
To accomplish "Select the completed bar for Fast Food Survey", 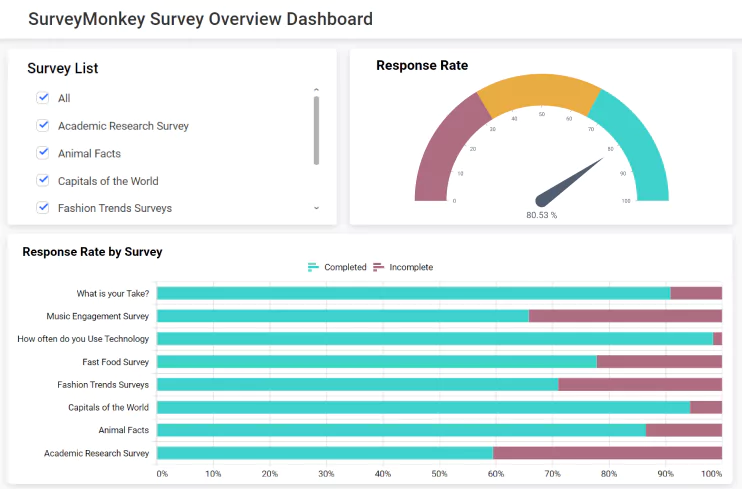I will pyautogui.click(x=376, y=362).
